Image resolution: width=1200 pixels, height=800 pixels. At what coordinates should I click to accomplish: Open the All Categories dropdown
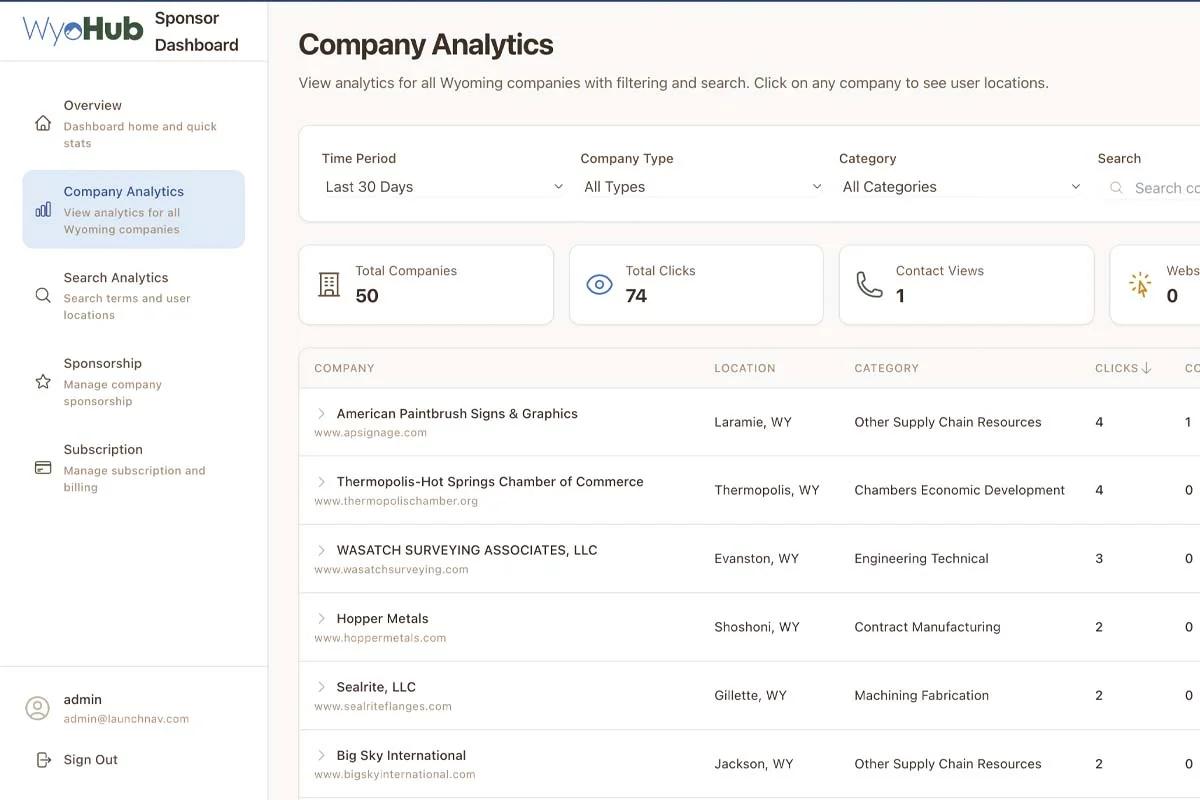point(961,187)
